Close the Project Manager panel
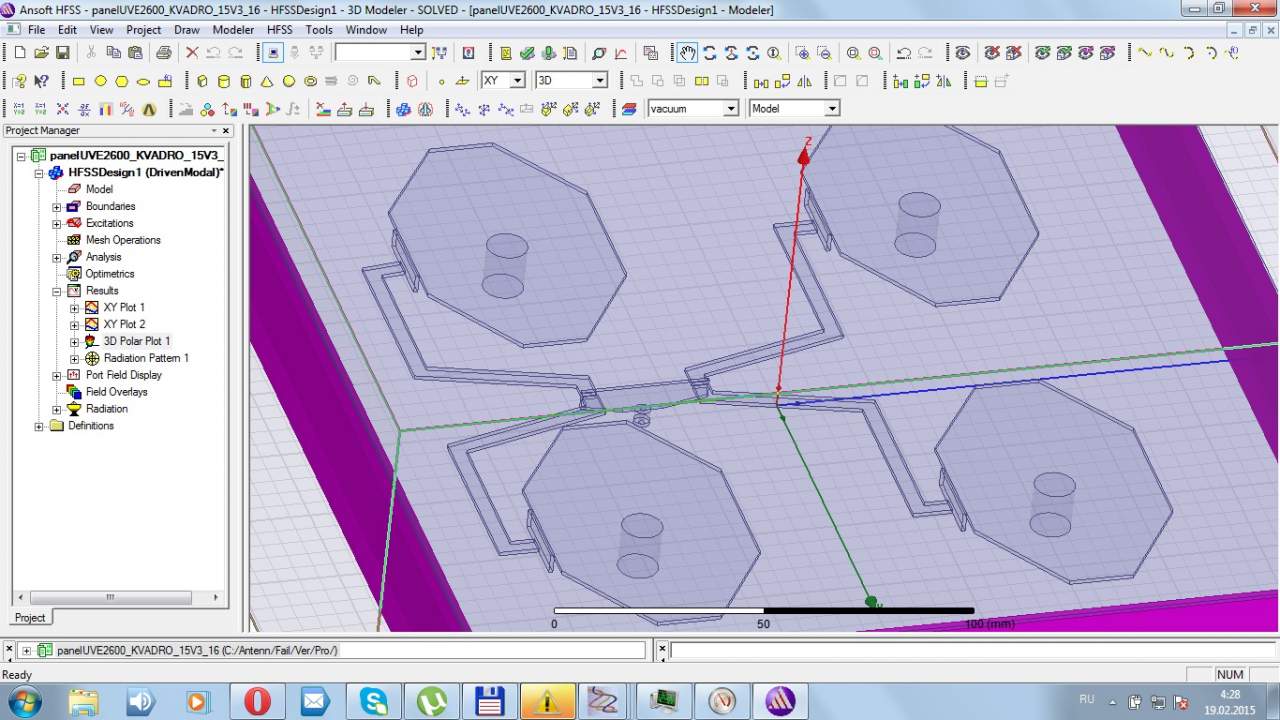1280x720 pixels. pos(226,131)
